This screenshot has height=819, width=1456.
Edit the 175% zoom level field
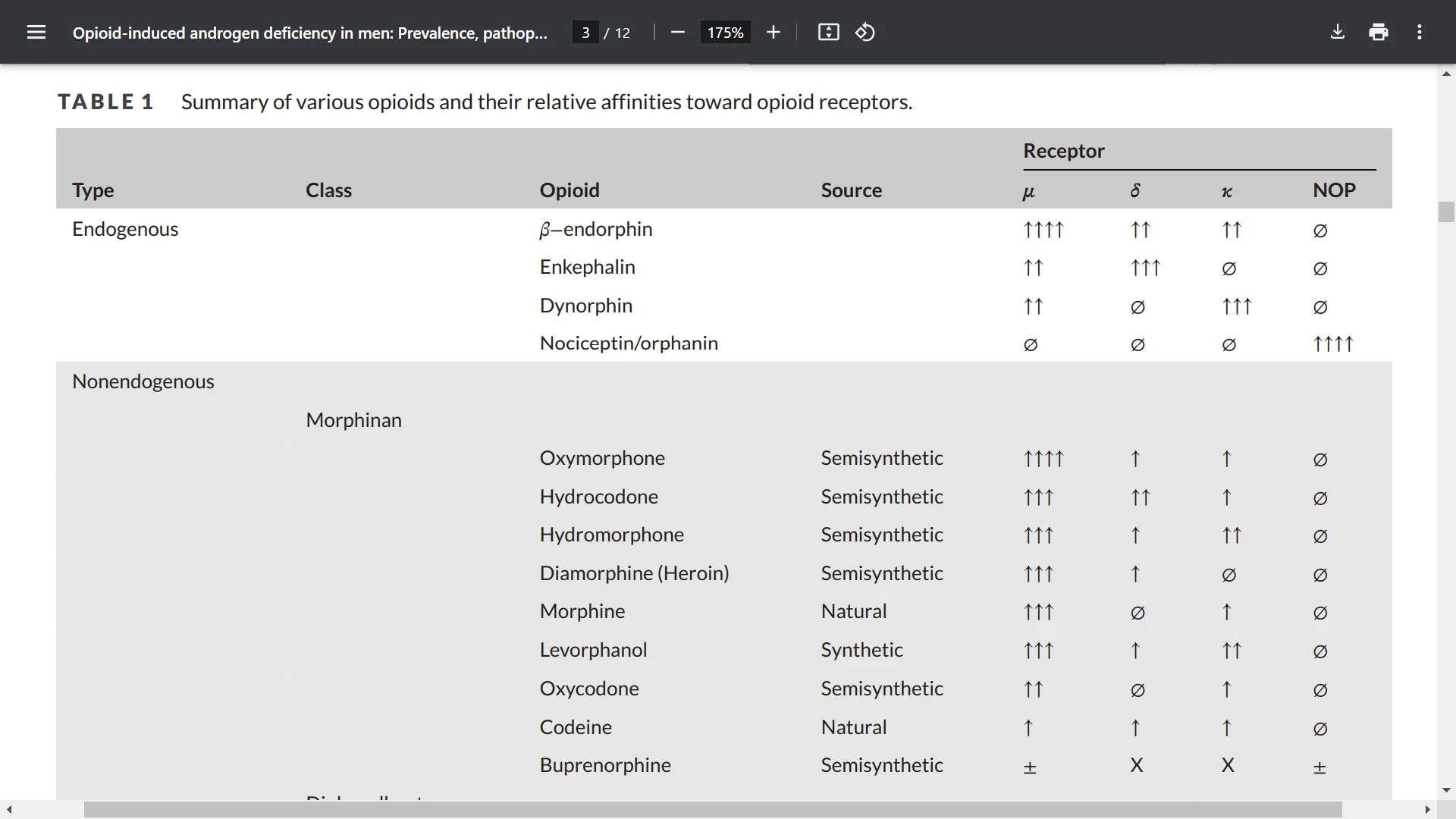[725, 33]
